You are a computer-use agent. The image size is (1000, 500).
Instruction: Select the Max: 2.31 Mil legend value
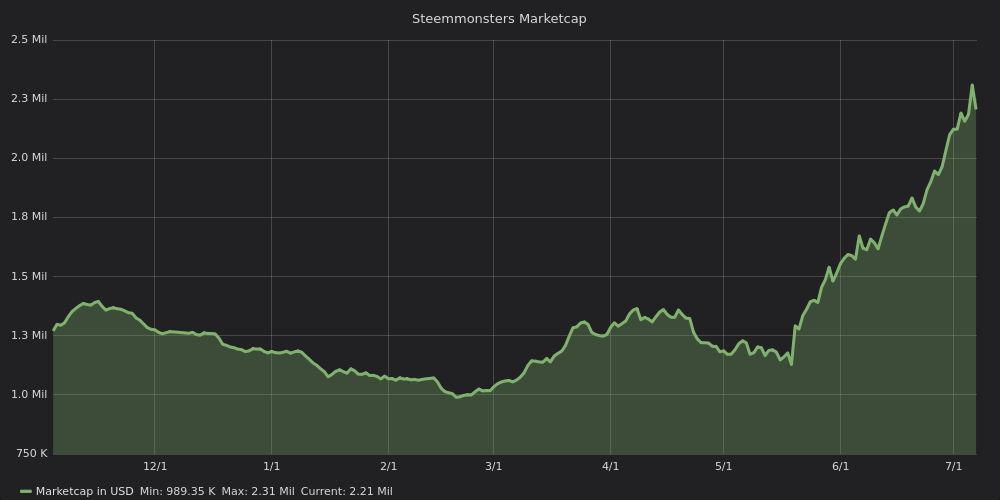pos(258,491)
